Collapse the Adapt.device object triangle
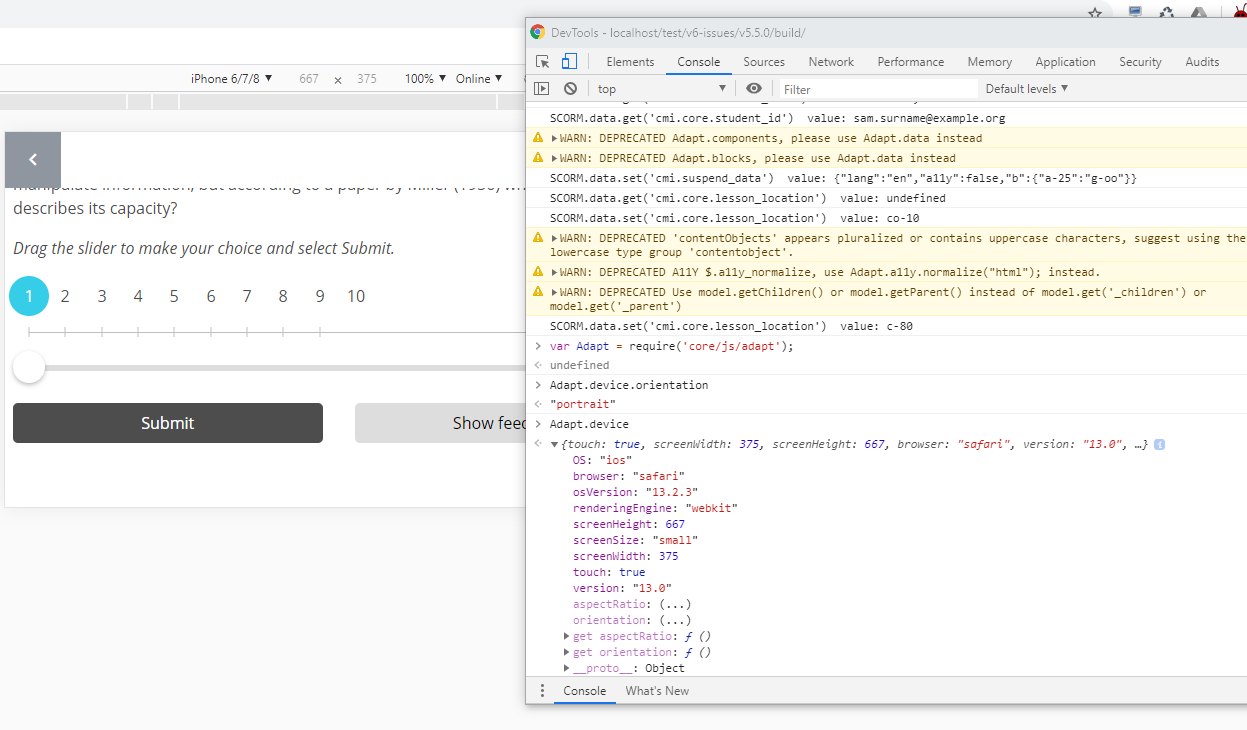1247x730 pixels. pos(554,443)
